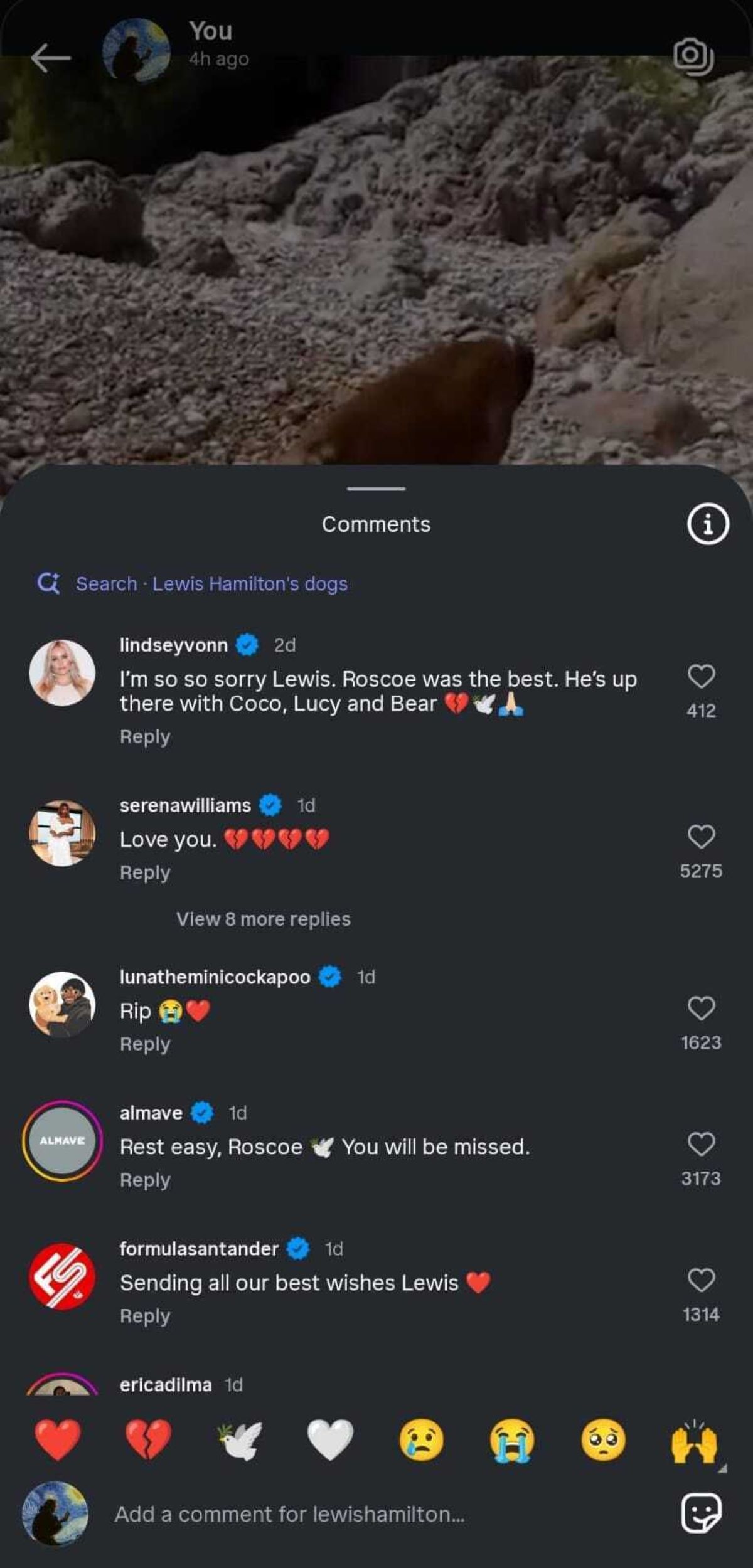Tap the sticker/GIF icon in comment bar
The width and height of the screenshot is (753, 1568).
point(701,1513)
